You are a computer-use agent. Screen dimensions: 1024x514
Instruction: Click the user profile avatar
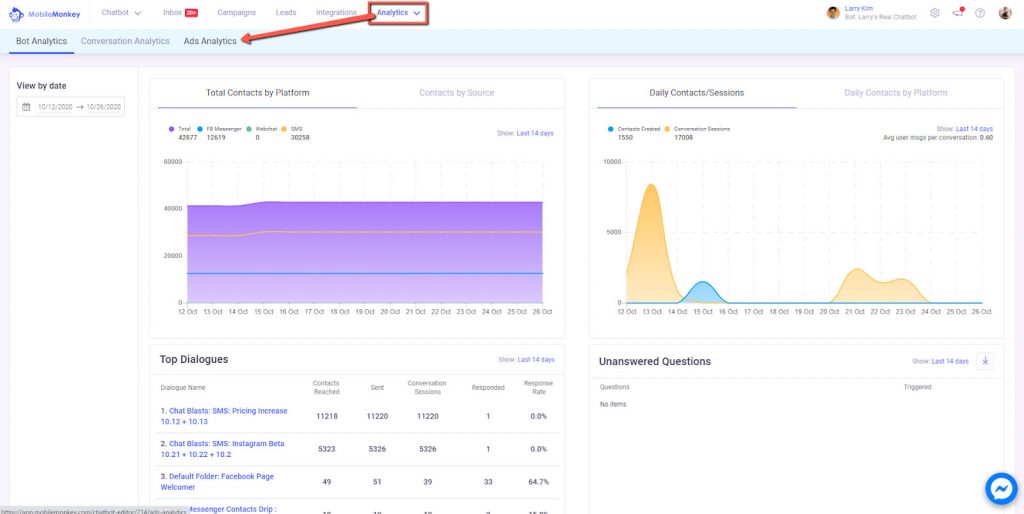[x=1005, y=13]
